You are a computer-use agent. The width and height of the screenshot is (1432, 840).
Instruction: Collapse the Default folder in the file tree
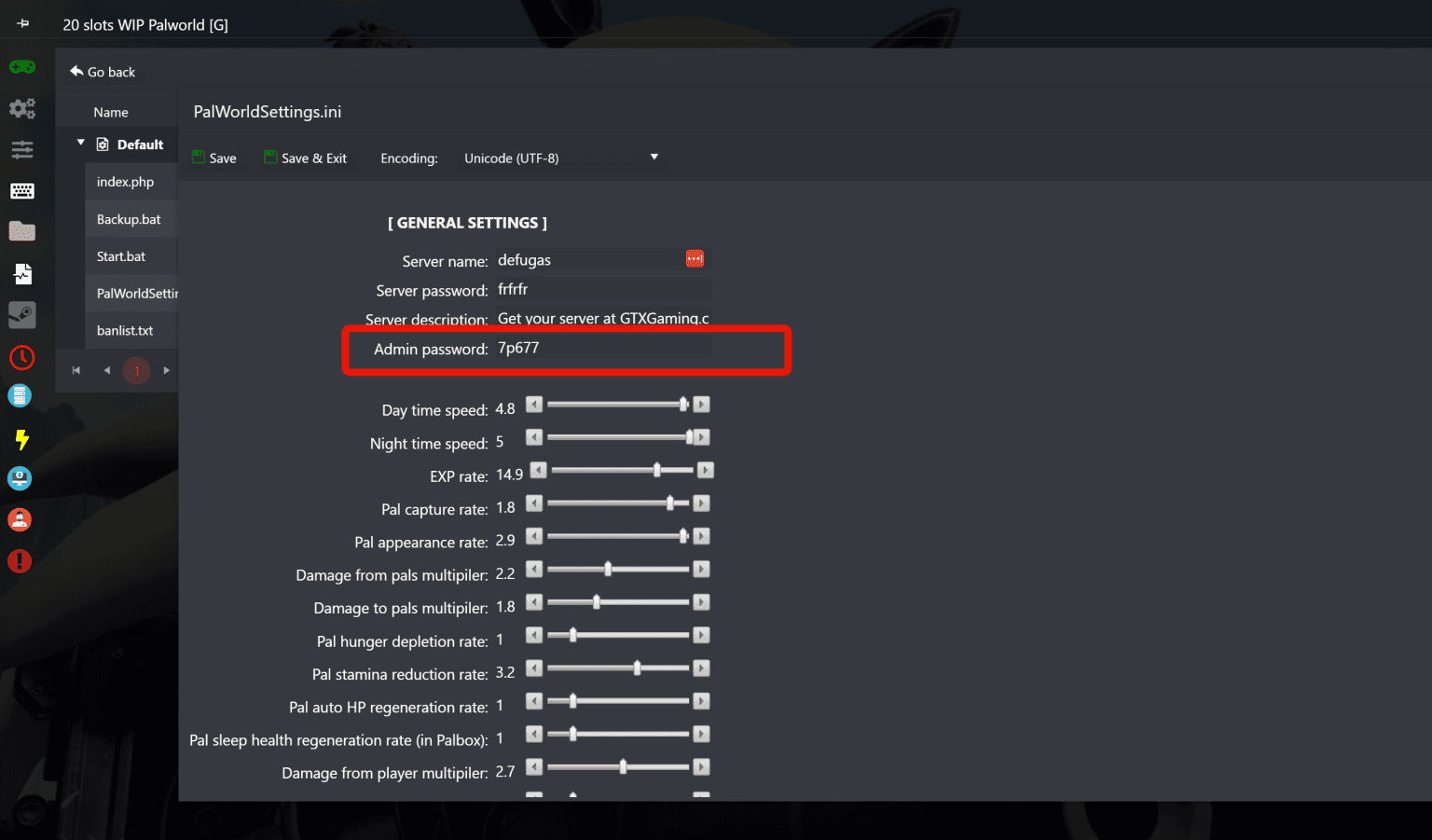(81, 144)
